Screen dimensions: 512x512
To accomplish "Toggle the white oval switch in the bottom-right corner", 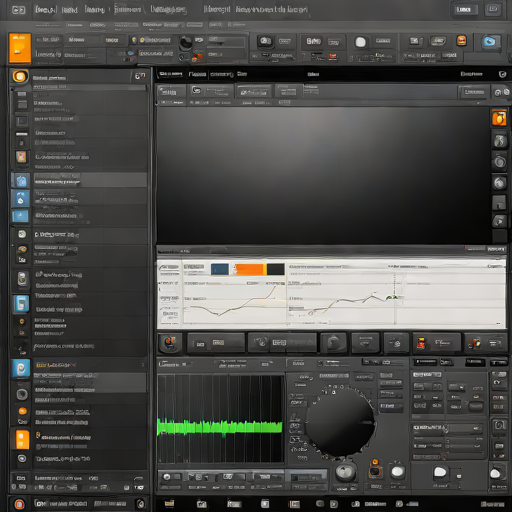I will click(x=495, y=474).
